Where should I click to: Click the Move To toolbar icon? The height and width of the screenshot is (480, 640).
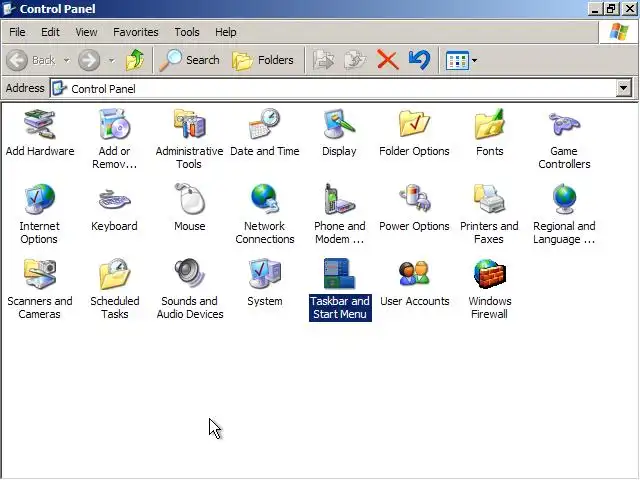tap(324, 60)
